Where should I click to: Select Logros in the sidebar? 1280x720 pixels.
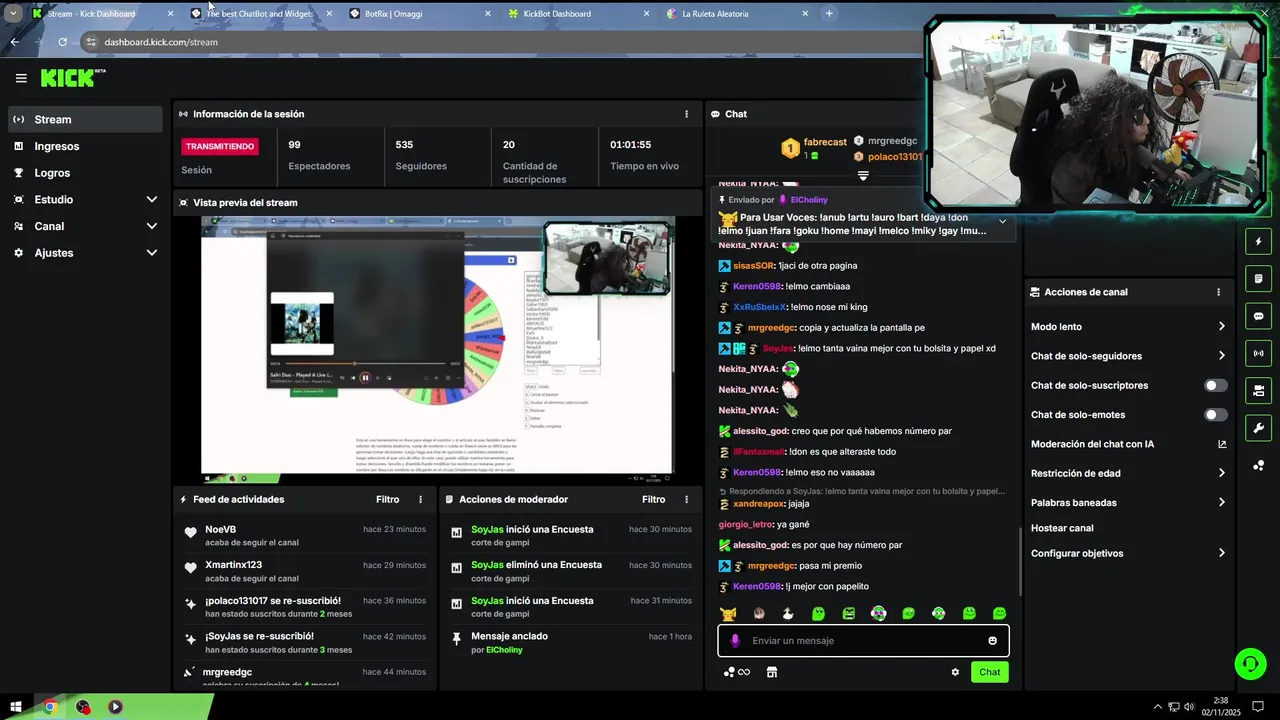(85, 173)
